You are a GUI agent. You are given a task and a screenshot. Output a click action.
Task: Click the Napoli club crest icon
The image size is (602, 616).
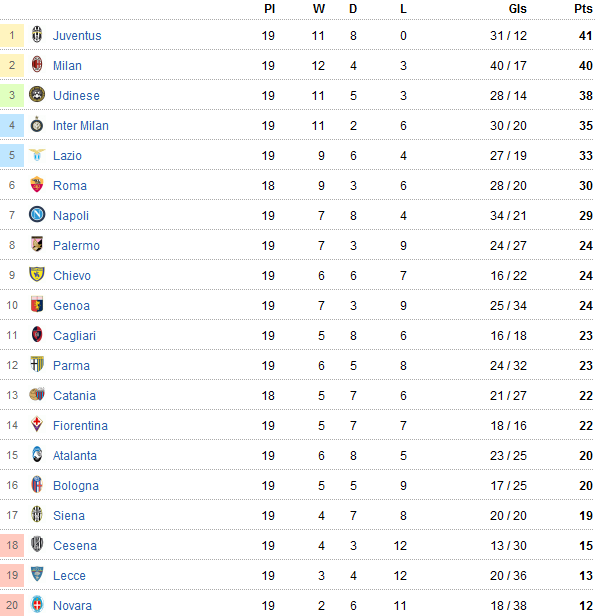(37, 216)
